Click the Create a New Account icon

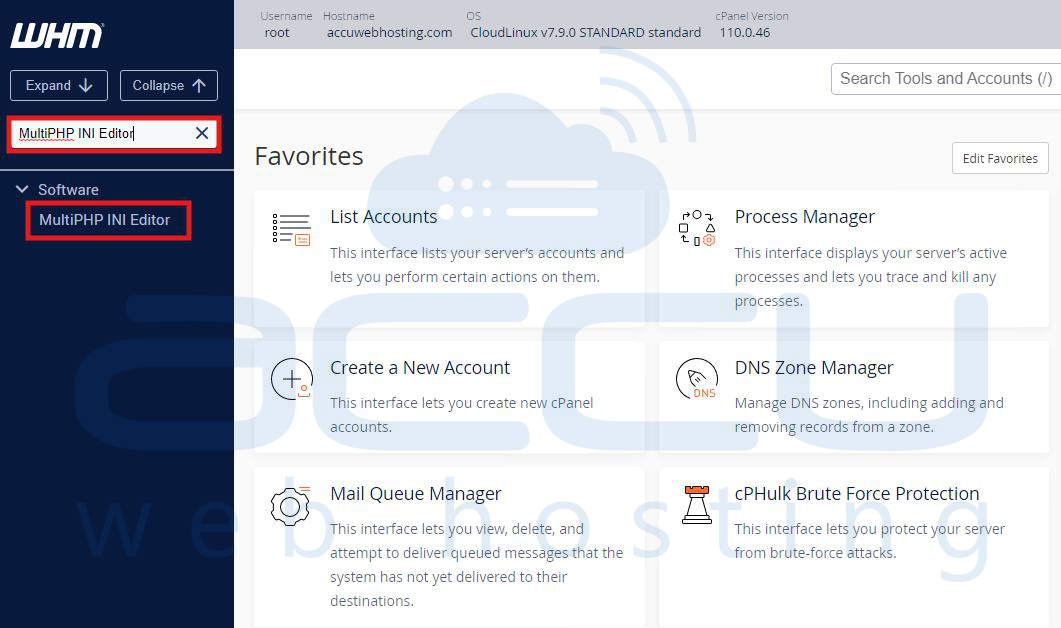click(292, 379)
